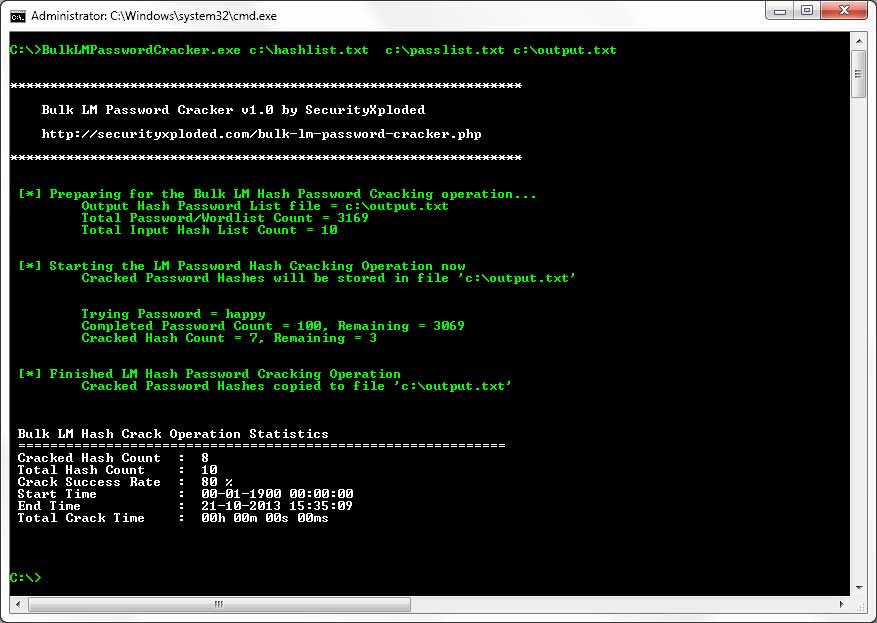Click the horizontal scrollbar left arrow
The height and width of the screenshot is (623, 877).
coord(17,605)
